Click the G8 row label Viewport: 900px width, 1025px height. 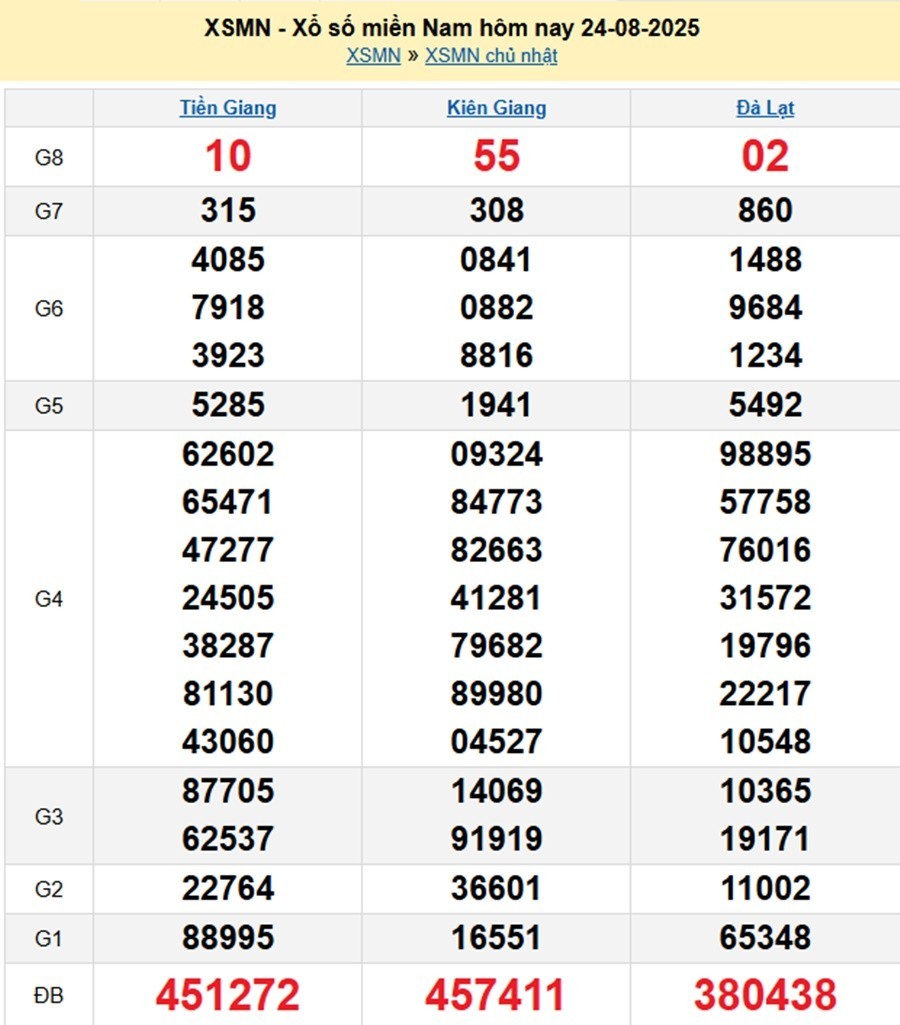tap(49, 157)
